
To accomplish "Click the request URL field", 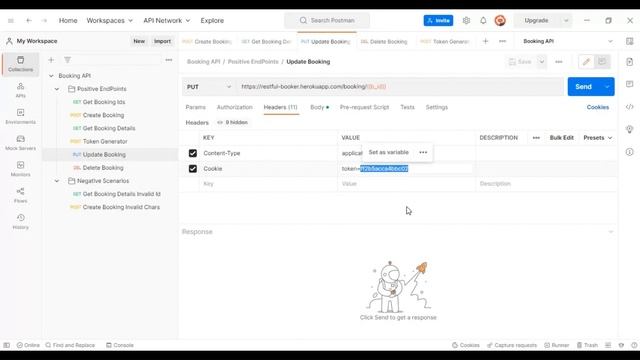I will [400, 87].
